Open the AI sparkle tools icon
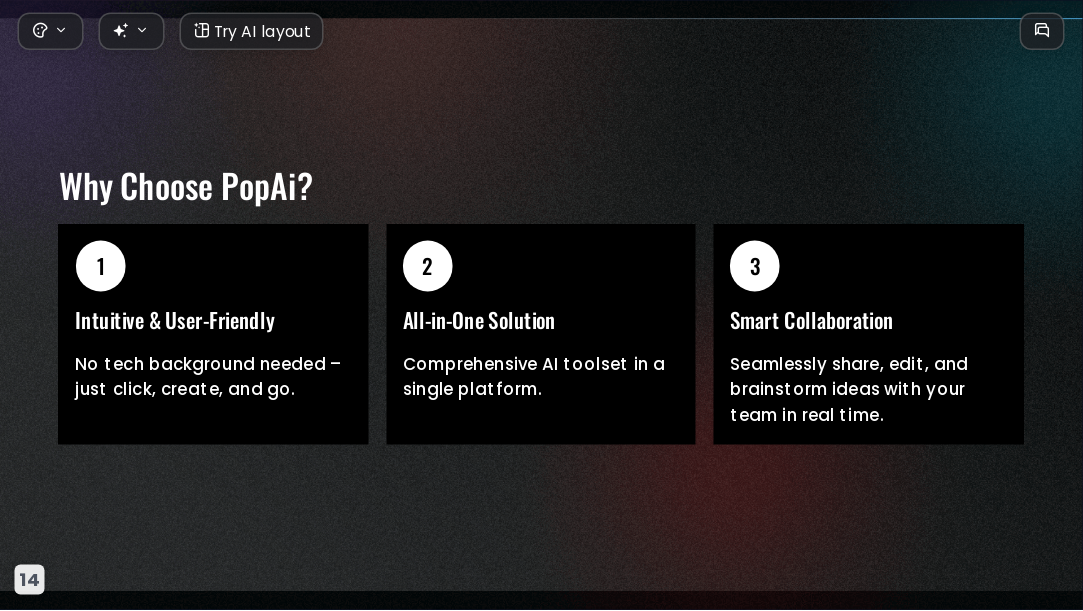 click(x=121, y=30)
